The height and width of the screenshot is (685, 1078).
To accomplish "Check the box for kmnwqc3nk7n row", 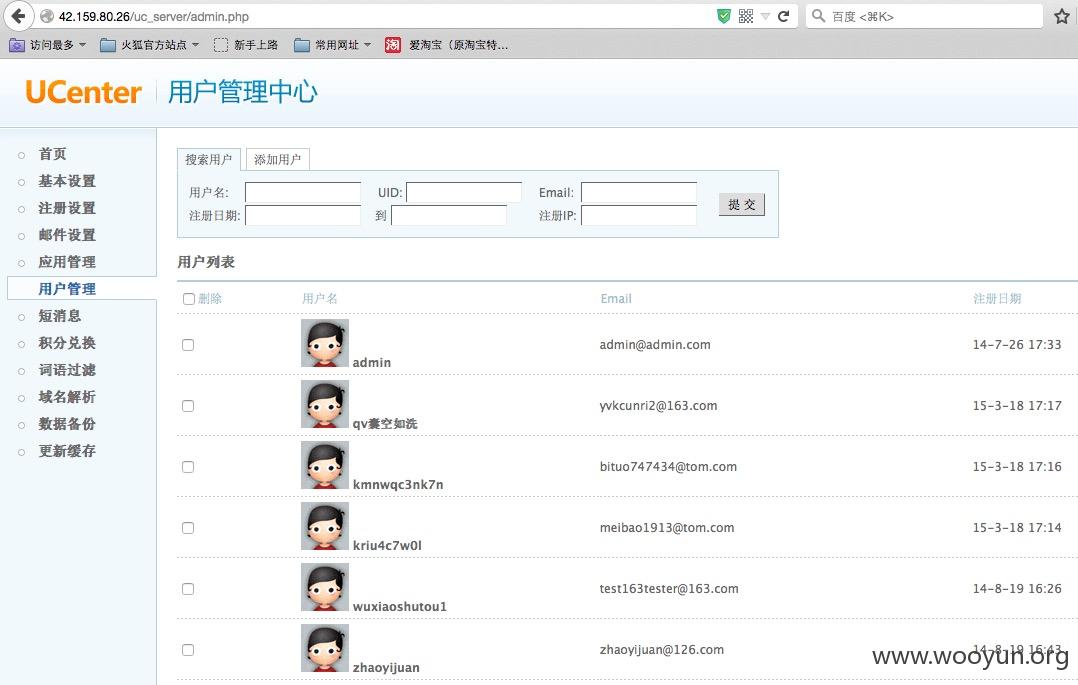I will 188,467.
